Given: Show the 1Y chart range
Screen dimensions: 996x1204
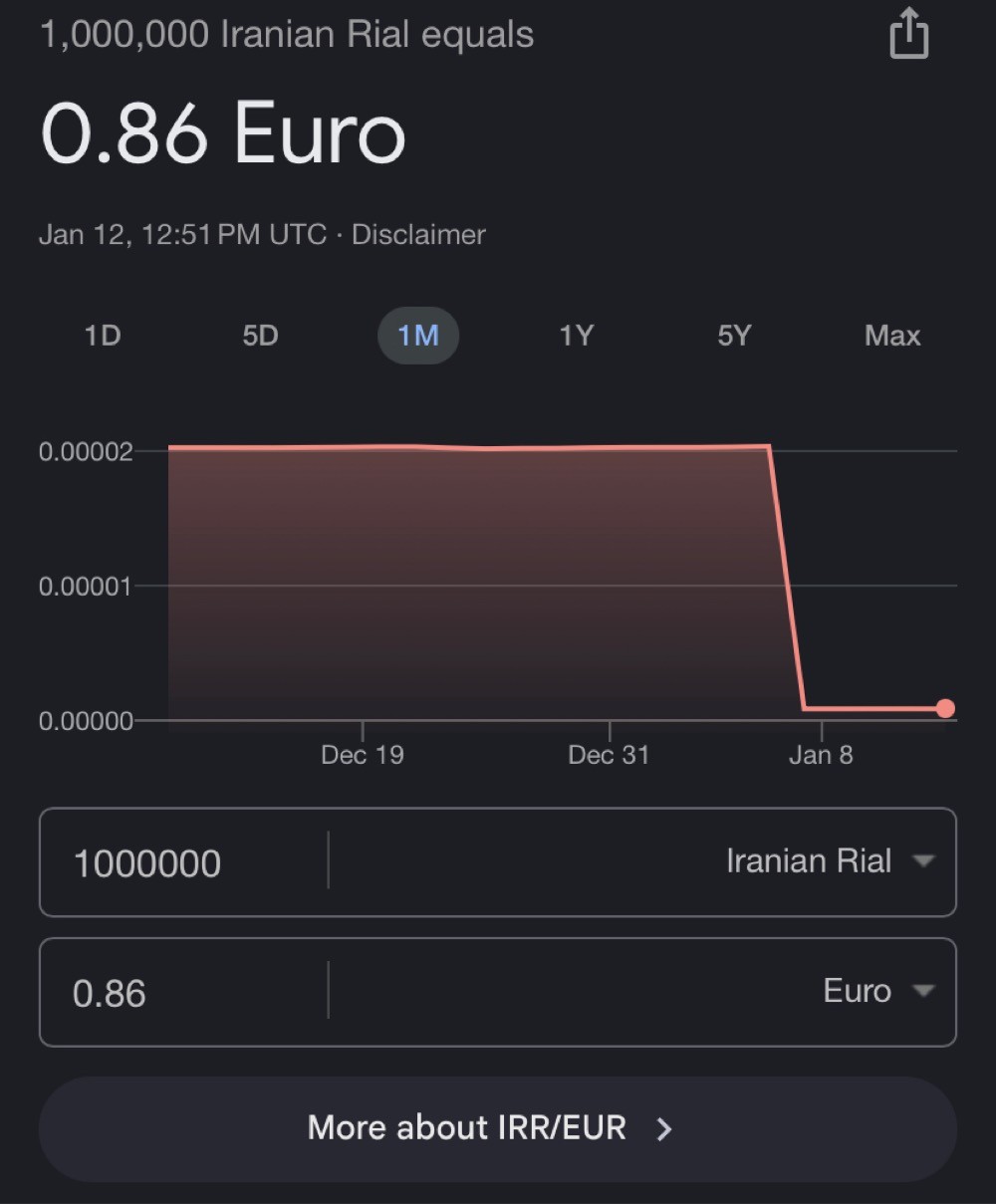Looking at the screenshot, I should coord(576,336).
